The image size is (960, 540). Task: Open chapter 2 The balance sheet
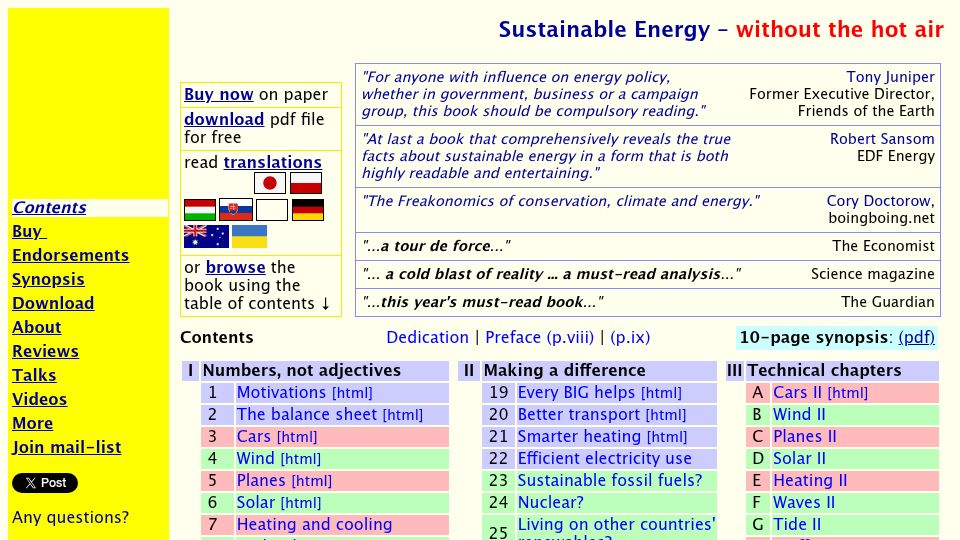click(307, 414)
